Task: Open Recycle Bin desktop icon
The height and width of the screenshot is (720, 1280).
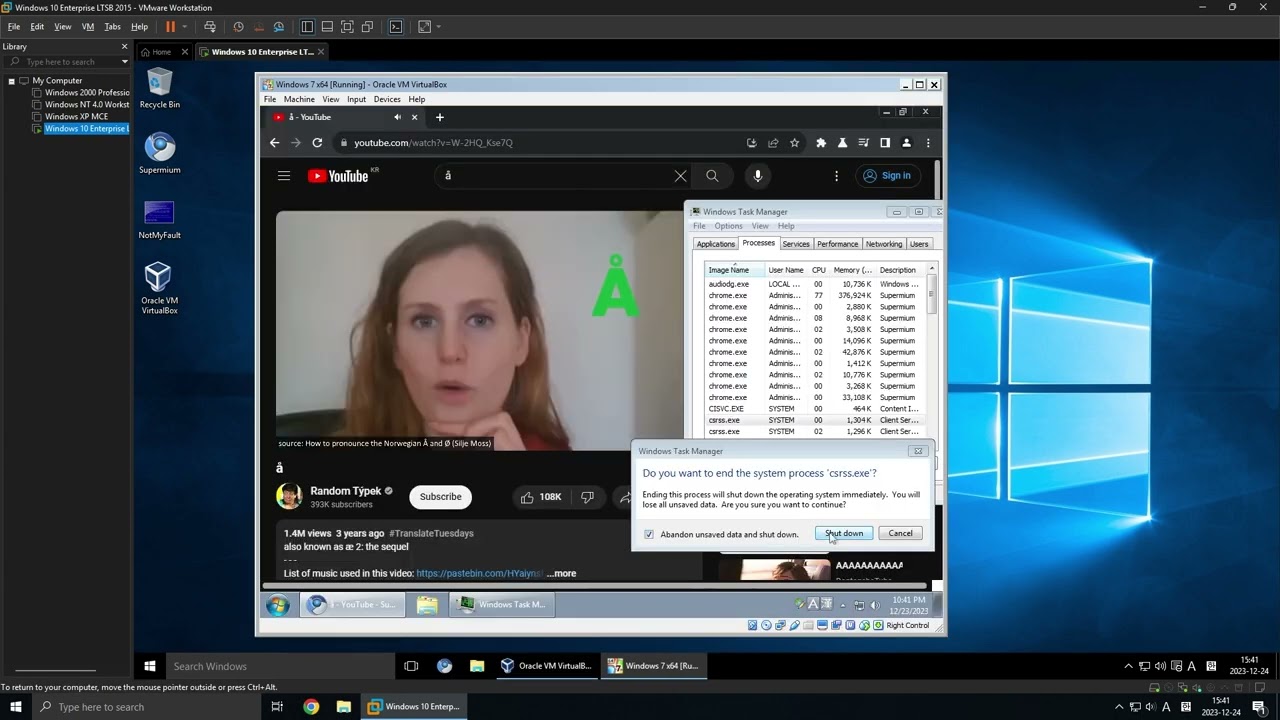Action: click(x=159, y=88)
